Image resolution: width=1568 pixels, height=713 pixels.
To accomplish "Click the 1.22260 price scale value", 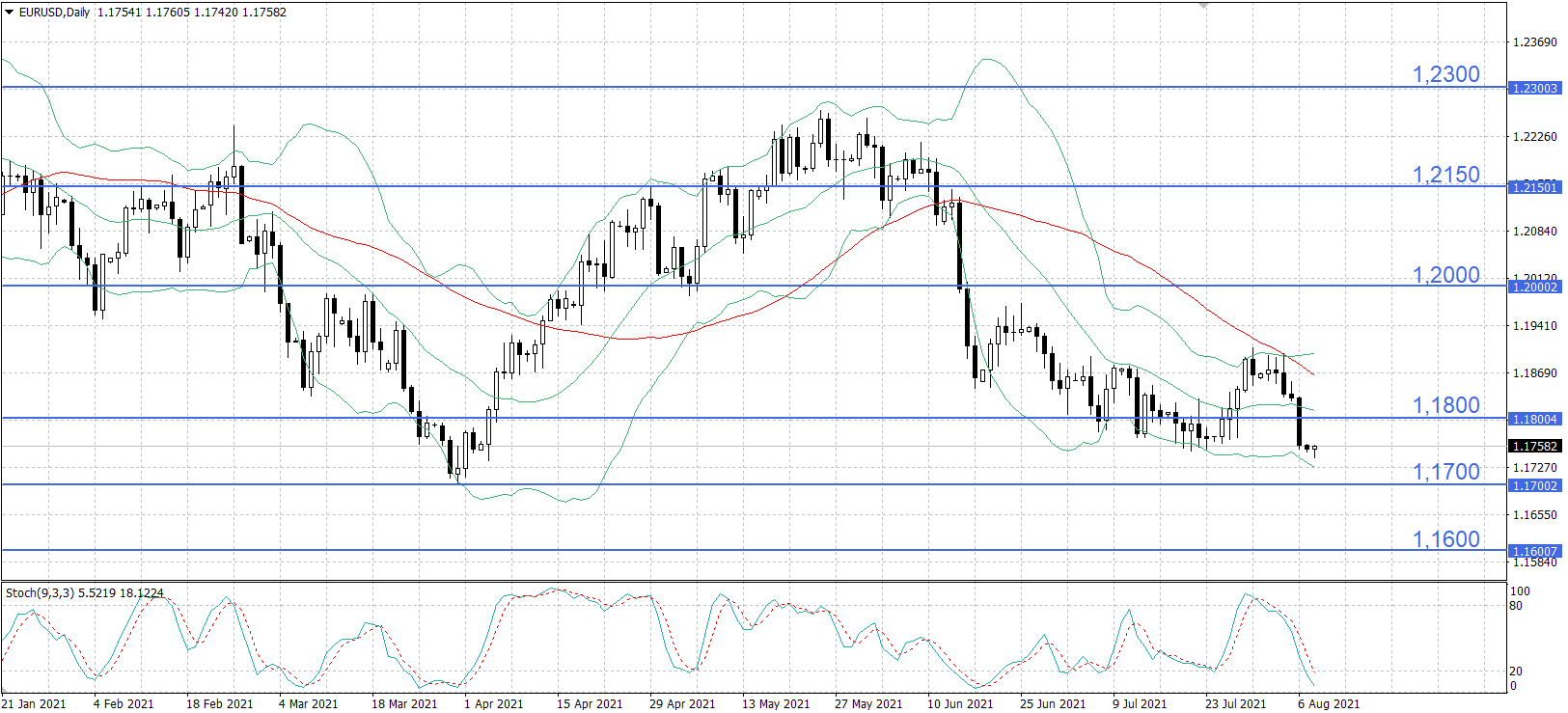I will click(x=1535, y=137).
